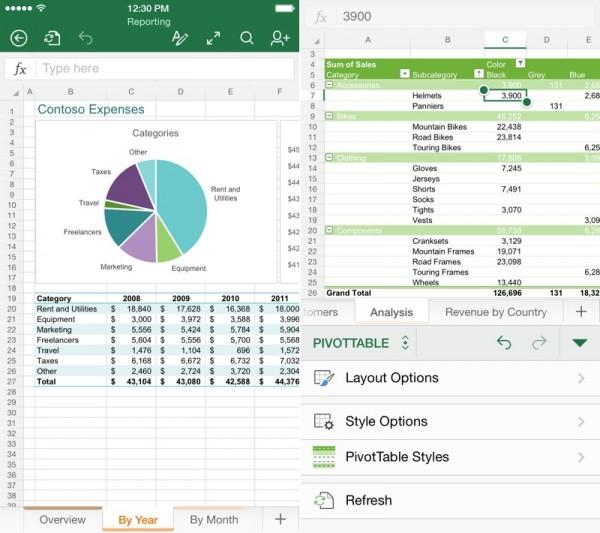Switch to the By Month sheet tab
Image resolution: width=600 pixels, height=533 pixels.
(214, 519)
